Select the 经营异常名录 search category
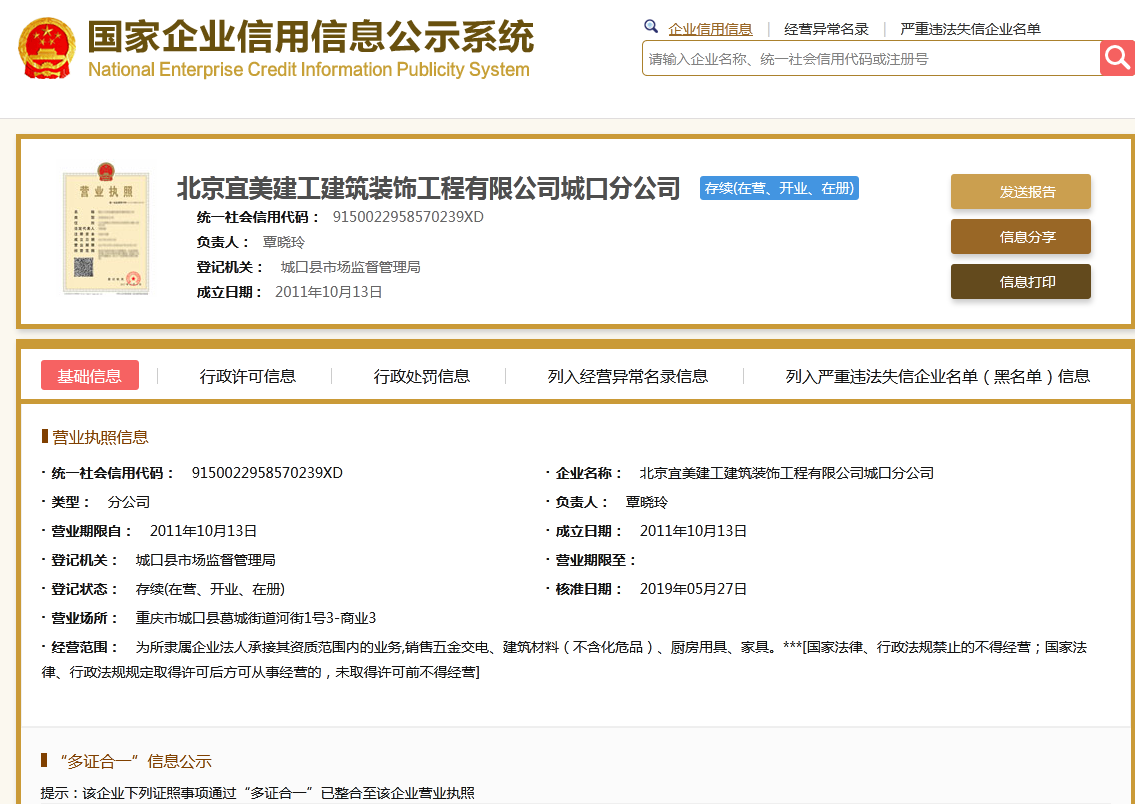The image size is (1135, 804). [826, 29]
